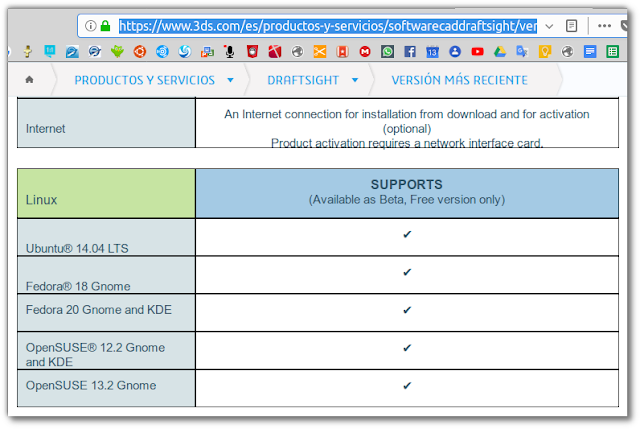Open the golden cross bookmark
This screenshot has width=640, height=429.
[27, 51]
